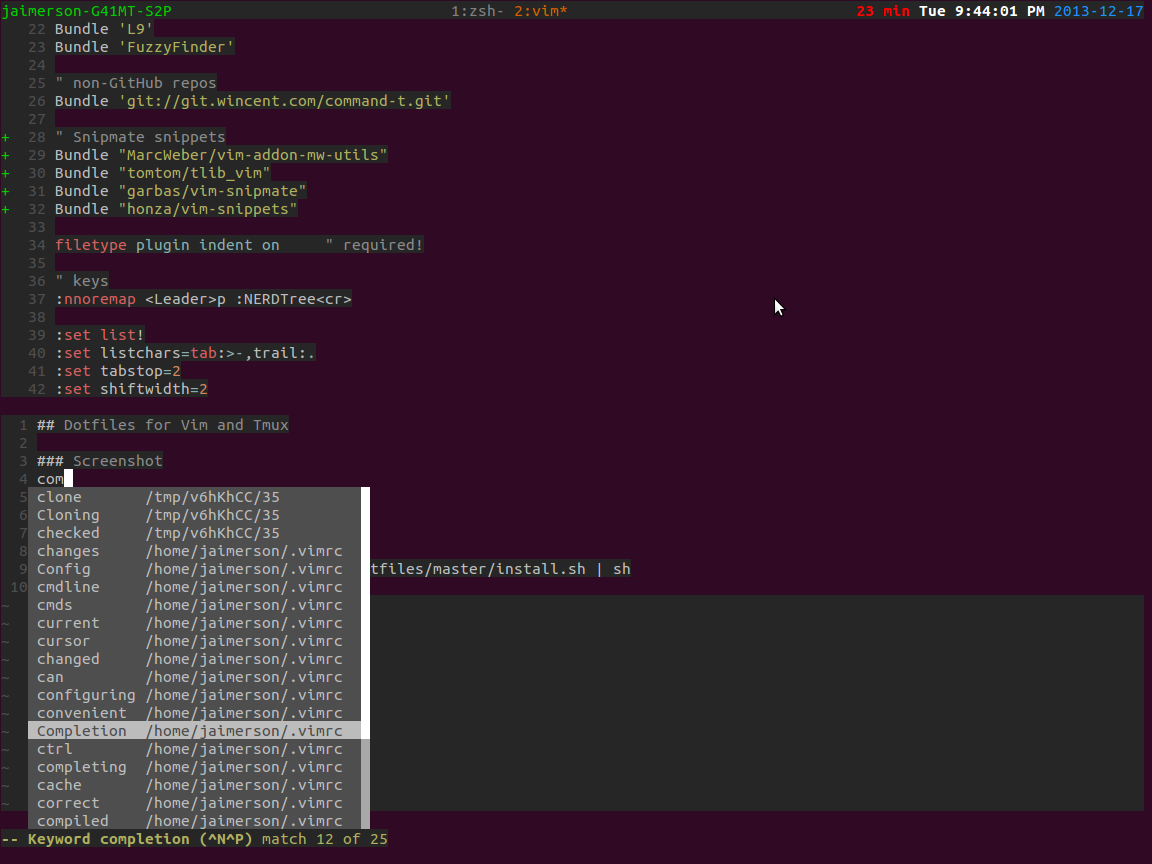Click "honza/vim-snippets" bundle string
The image size is (1152, 864).
208,209
